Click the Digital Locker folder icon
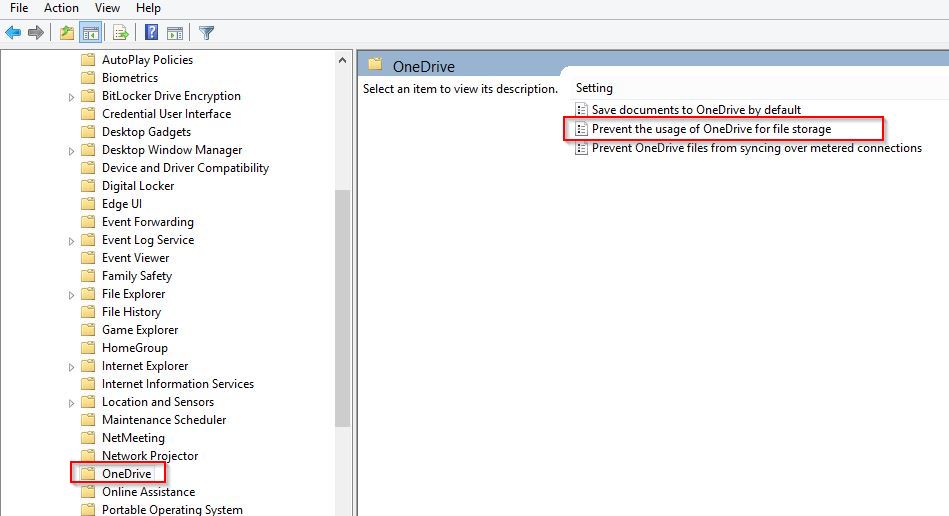Viewport: 949px width, 516px height. [88, 186]
